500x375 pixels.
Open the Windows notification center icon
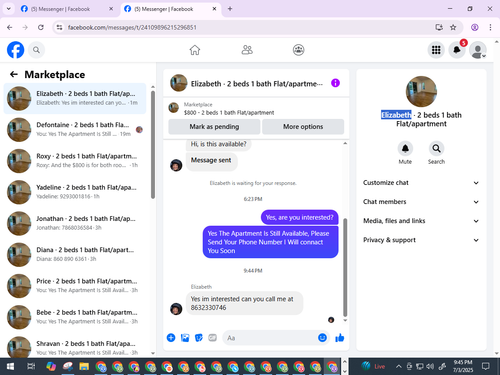(486, 366)
